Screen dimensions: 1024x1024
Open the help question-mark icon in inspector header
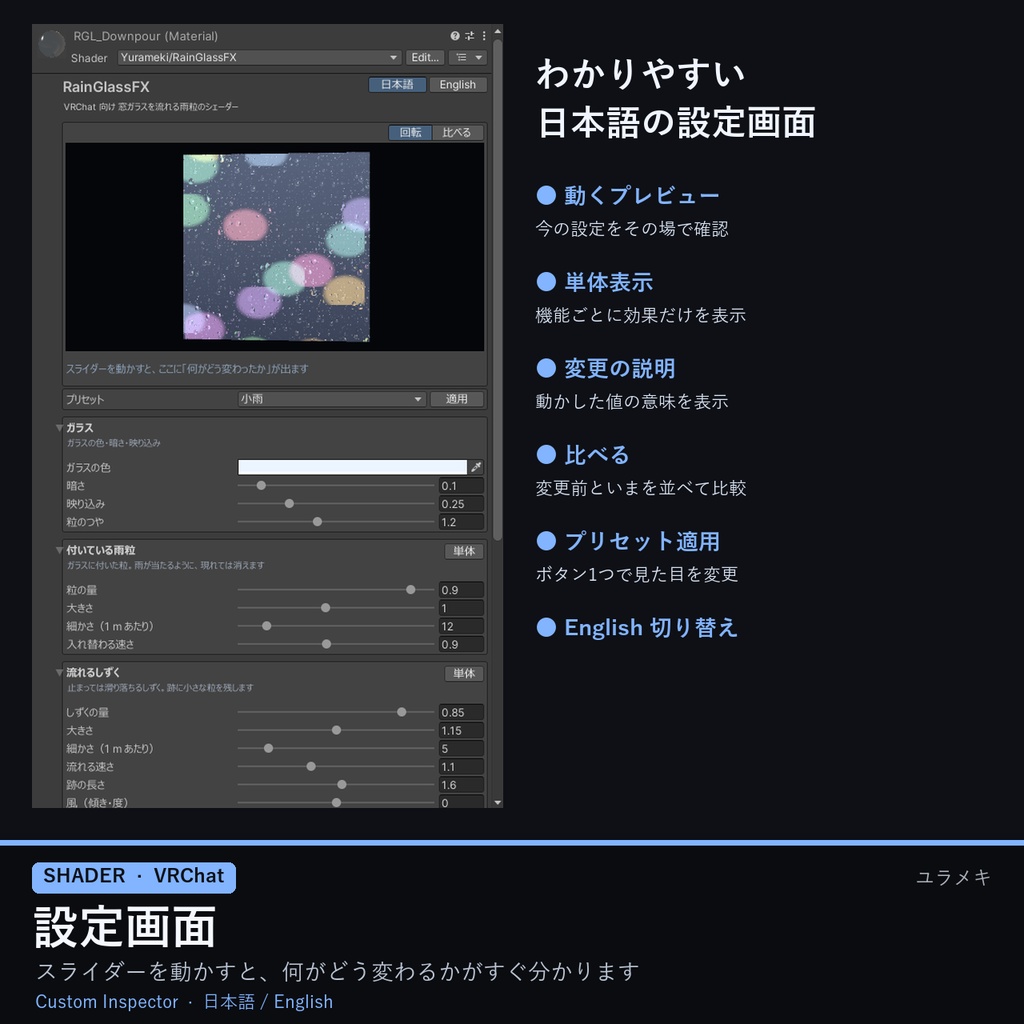455,36
